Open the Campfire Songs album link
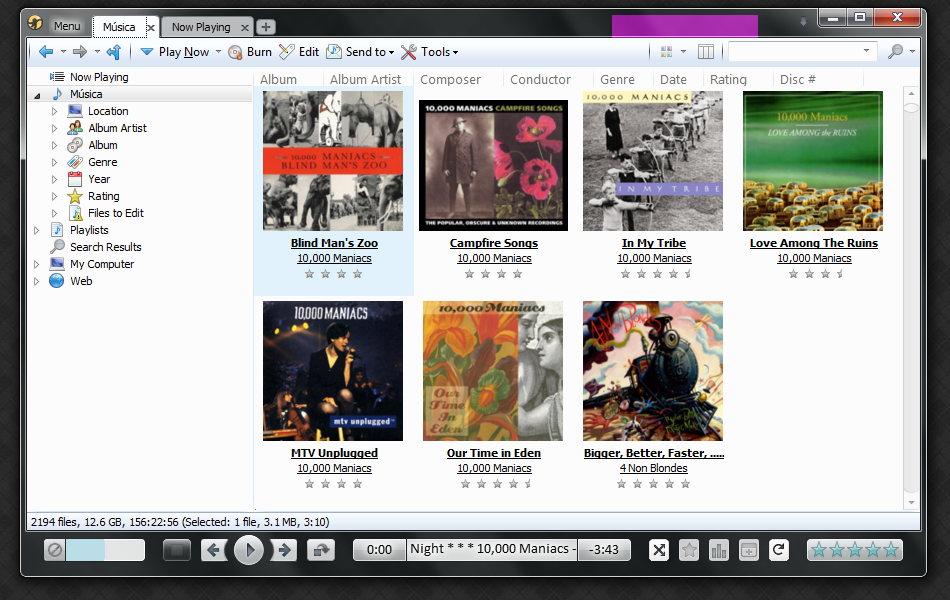Viewport: 950px width, 600px height. click(x=494, y=243)
